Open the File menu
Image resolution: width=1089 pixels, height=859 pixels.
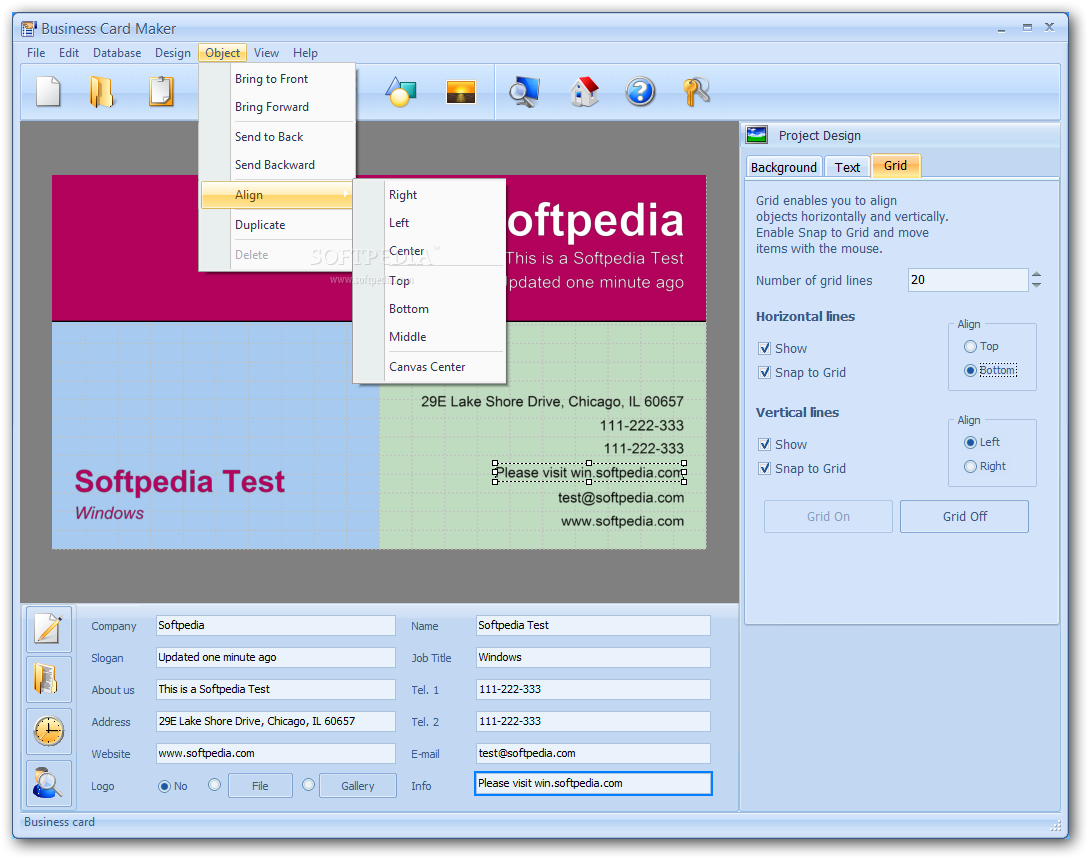coord(36,53)
